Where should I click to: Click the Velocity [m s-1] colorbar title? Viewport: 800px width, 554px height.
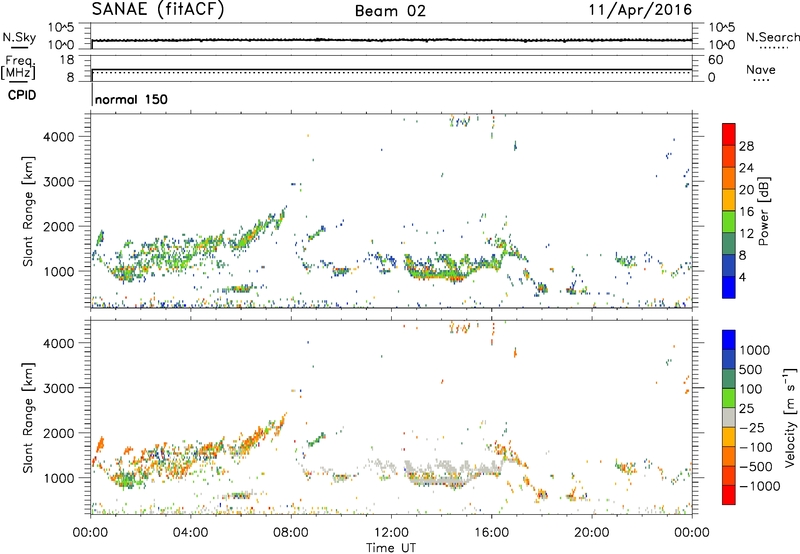tap(790, 417)
